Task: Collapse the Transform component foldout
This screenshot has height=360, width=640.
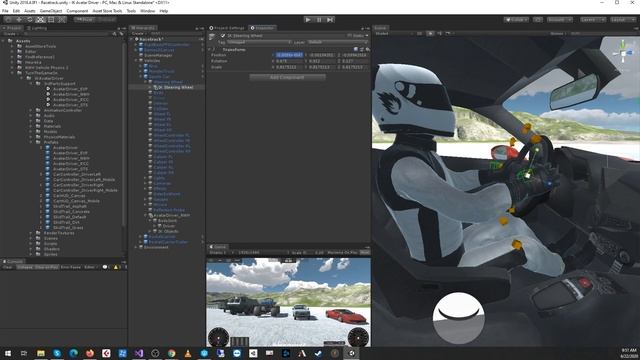Action: click(210, 49)
